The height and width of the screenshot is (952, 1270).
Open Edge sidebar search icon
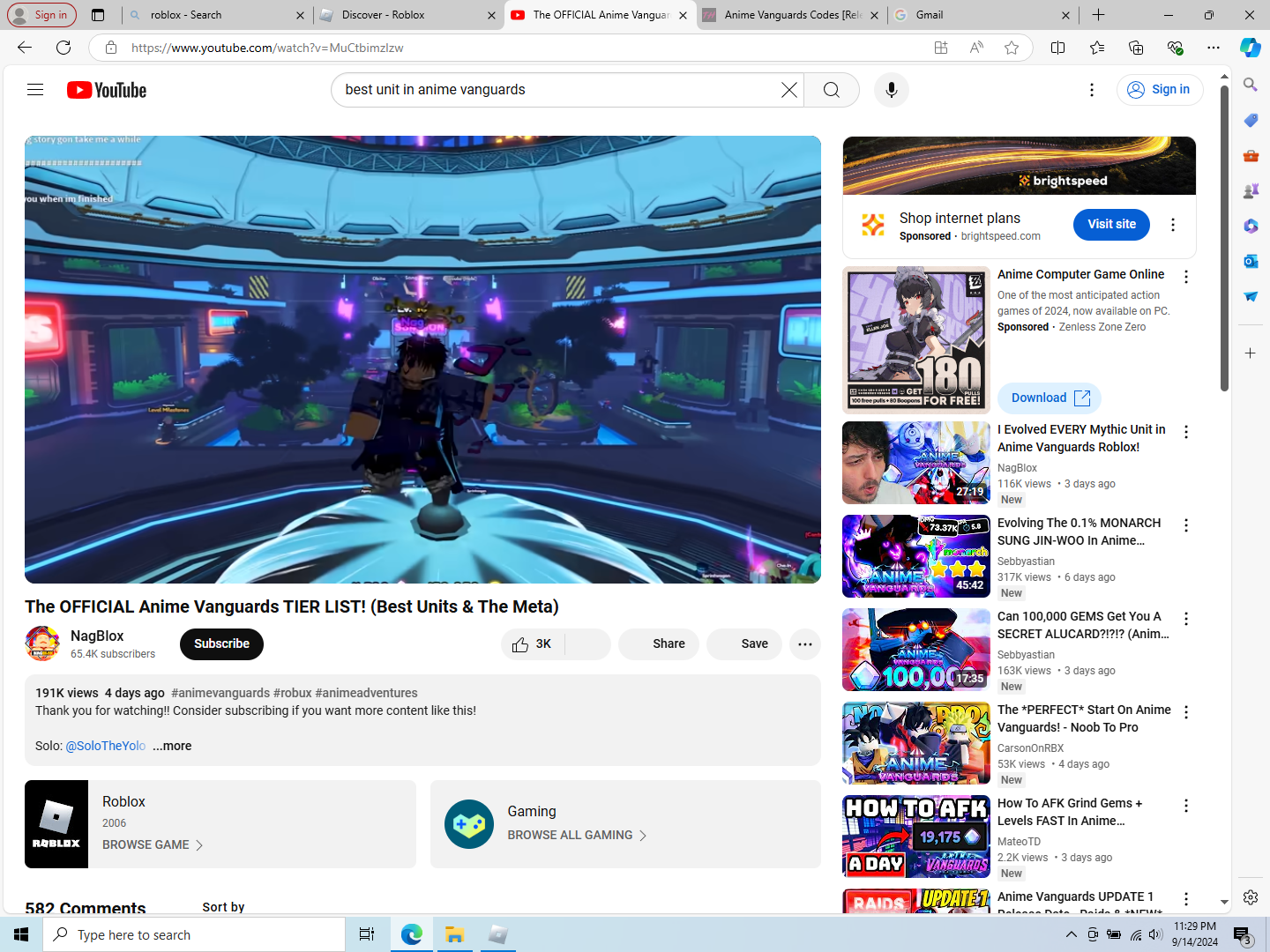(x=1250, y=85)
